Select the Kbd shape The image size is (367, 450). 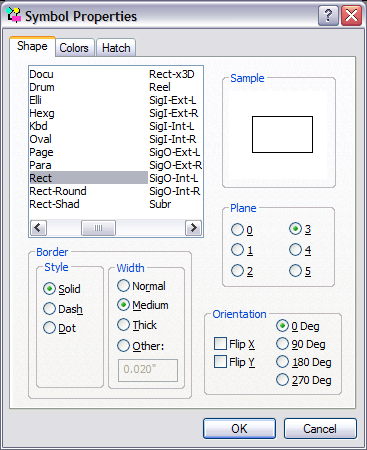[x=39, y=126]
